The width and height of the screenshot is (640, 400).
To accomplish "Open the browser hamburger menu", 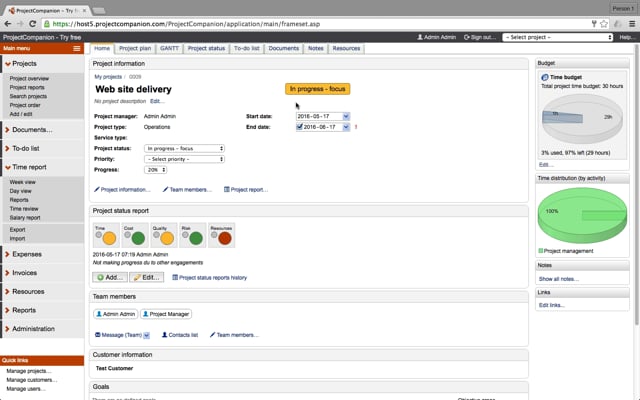I will [632, 24].
